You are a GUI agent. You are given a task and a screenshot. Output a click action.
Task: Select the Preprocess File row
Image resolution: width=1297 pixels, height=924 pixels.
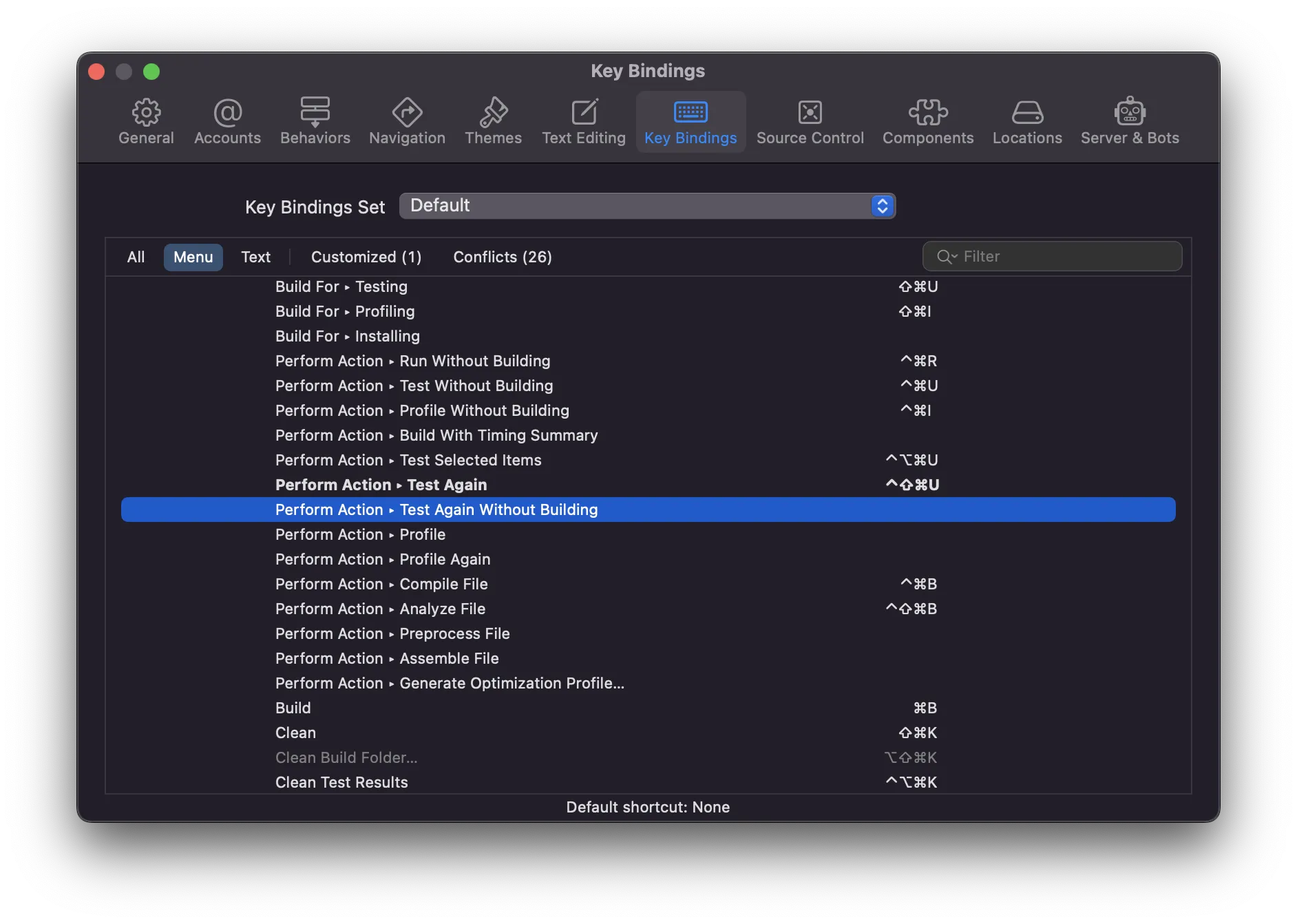(x=648, y=633)
